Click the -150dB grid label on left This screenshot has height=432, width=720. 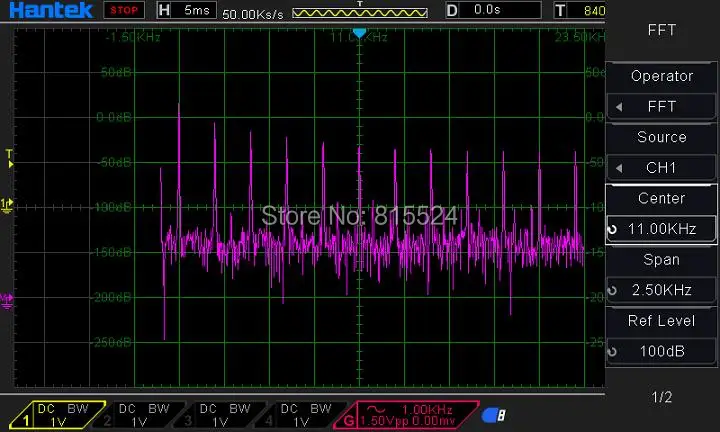[x=112, y=252]
